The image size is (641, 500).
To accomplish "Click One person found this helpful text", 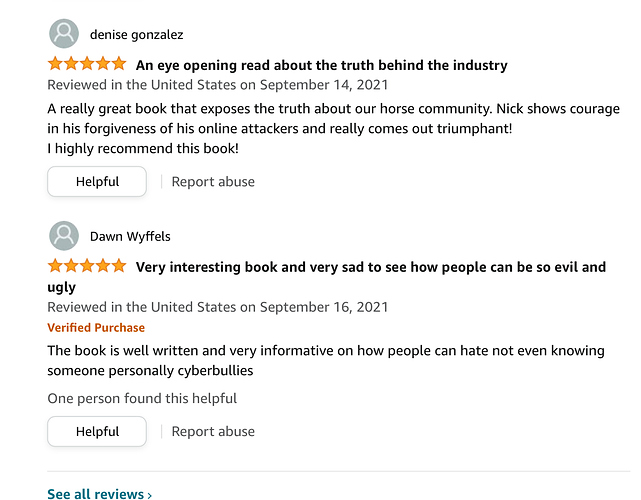I will point(142,398).
